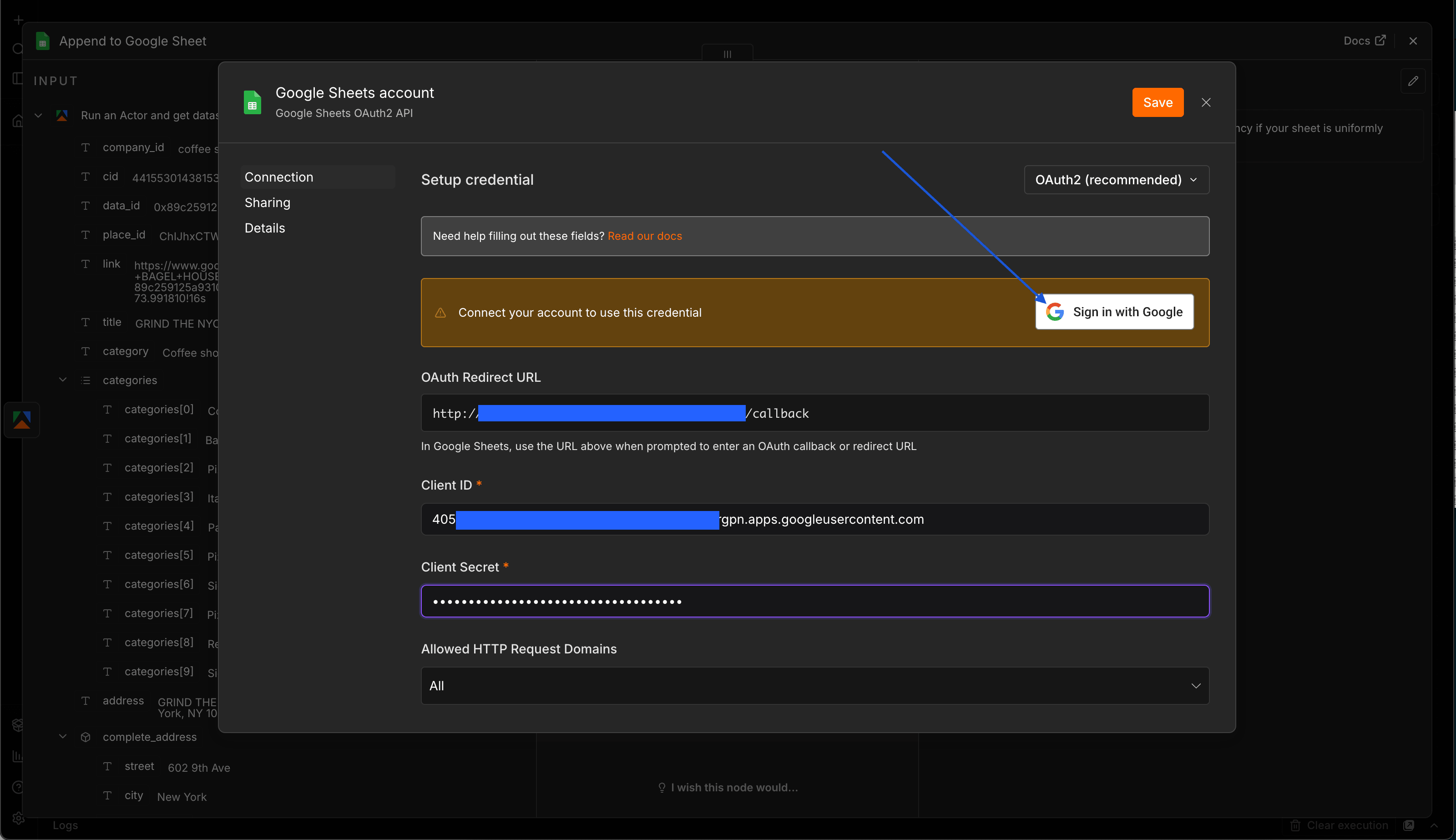Select the address field
This screenshot has height=840, width=1456.
[x=123, y=701]
